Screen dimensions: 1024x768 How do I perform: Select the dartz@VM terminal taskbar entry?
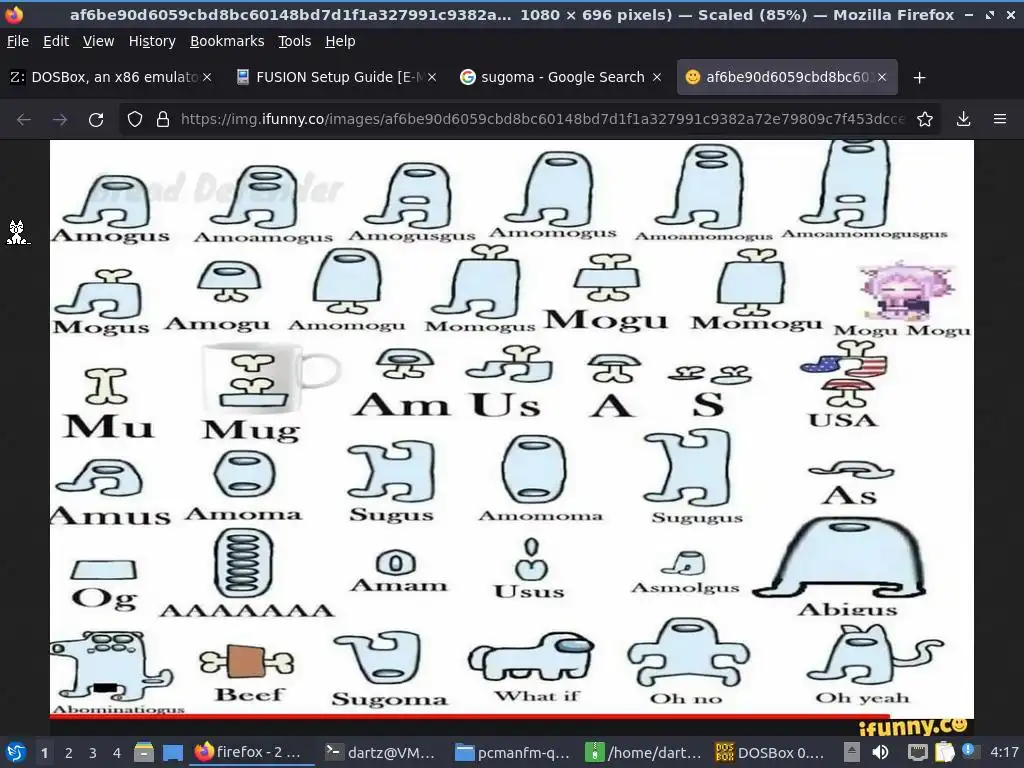click(x=381, y=752)
